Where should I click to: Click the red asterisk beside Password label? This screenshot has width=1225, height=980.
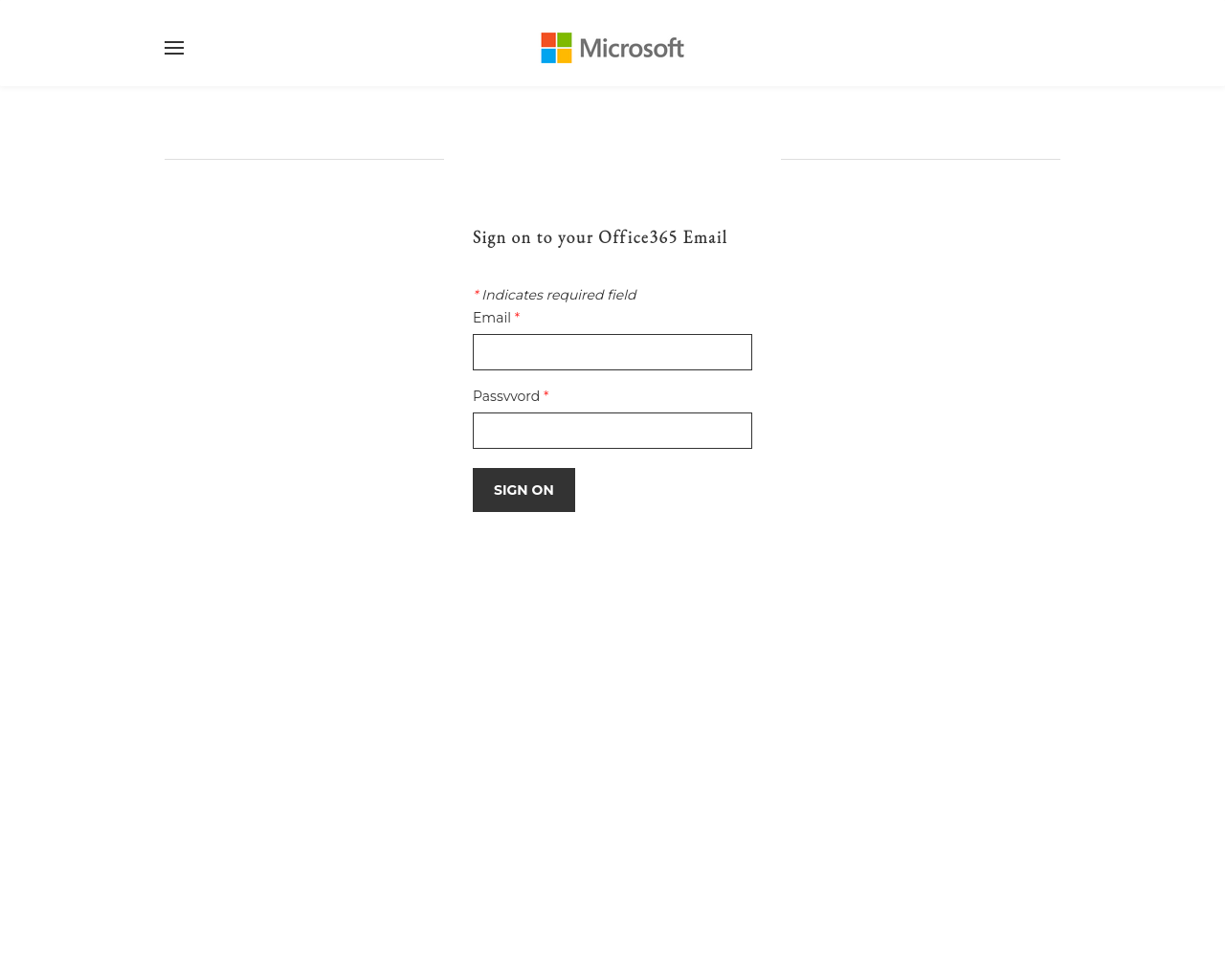coord(546,395)
